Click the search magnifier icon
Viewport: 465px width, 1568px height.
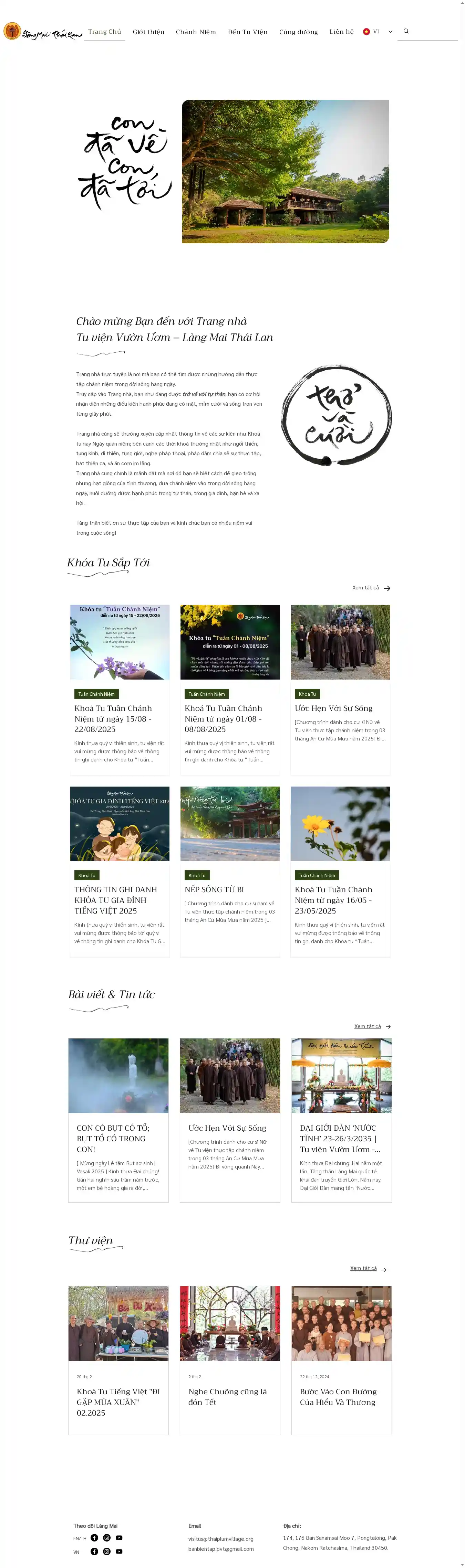(x=406, y=31)
